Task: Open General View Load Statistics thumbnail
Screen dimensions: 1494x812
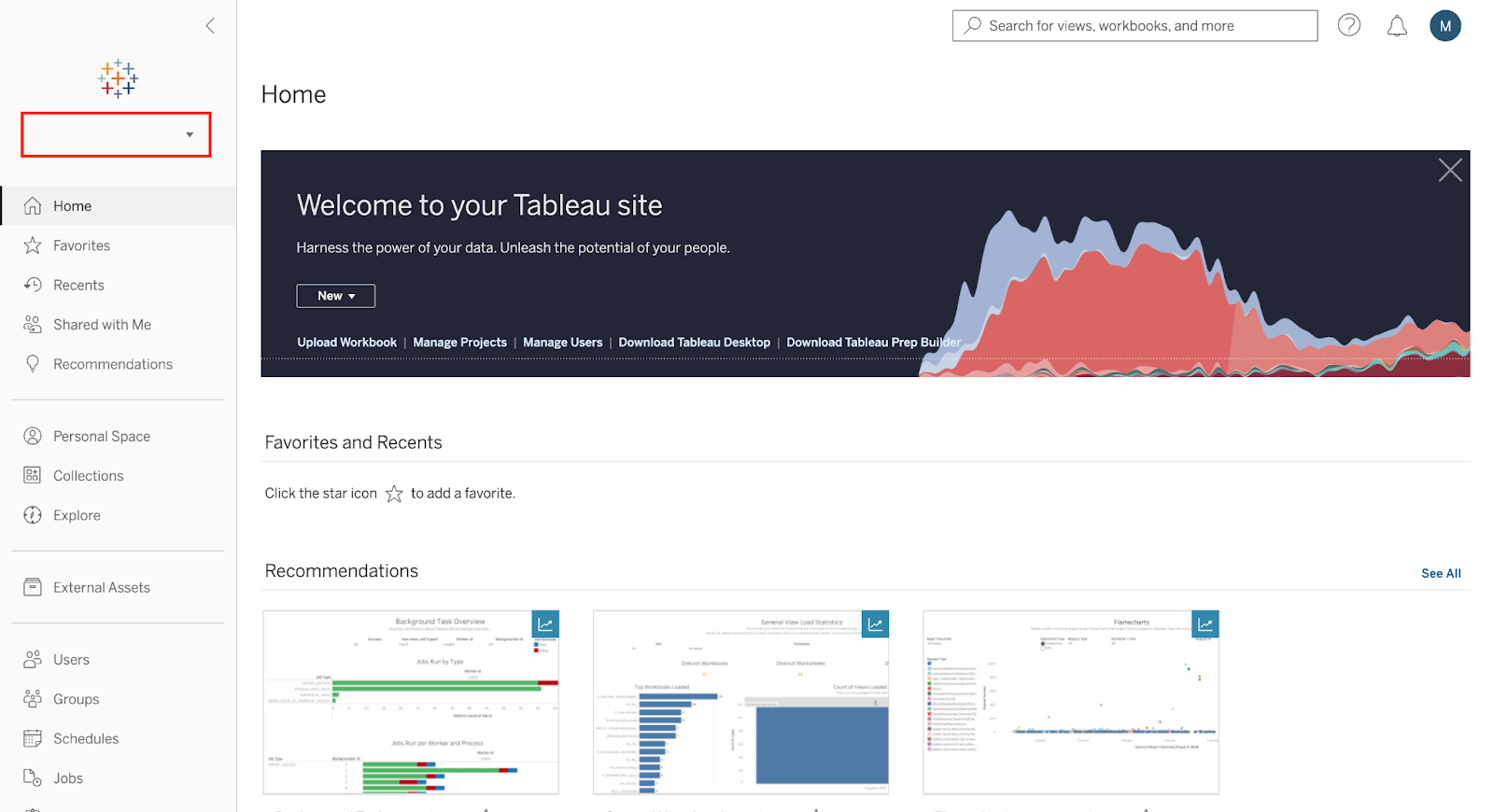Action: pyautogui.click(x=741, y=702)
